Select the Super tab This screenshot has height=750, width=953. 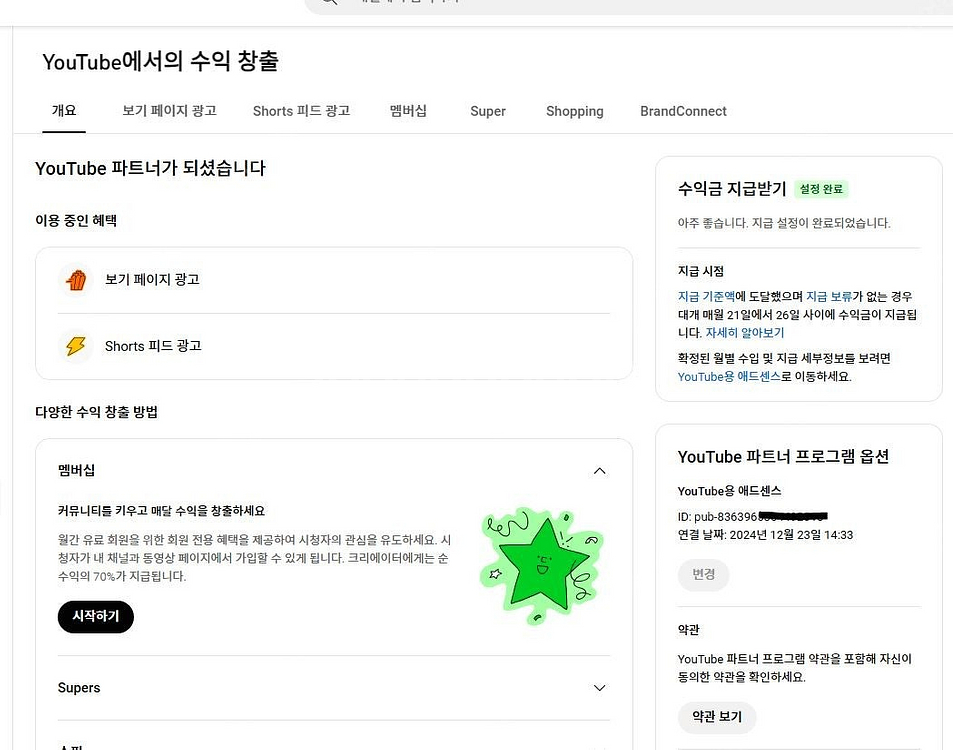click(488, 111)
